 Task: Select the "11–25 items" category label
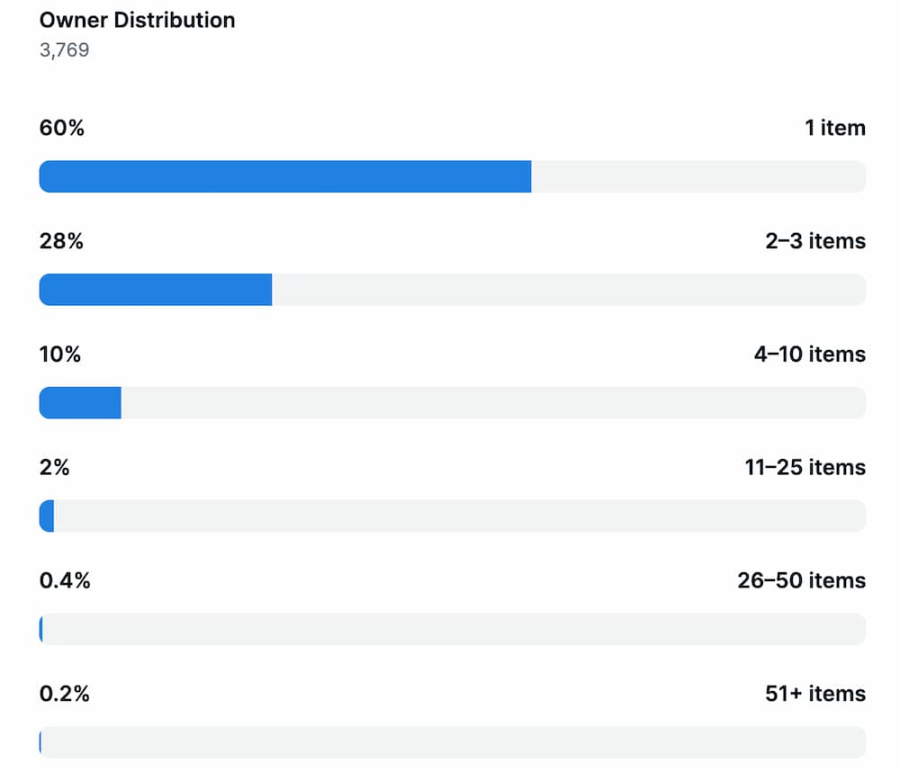805,467
